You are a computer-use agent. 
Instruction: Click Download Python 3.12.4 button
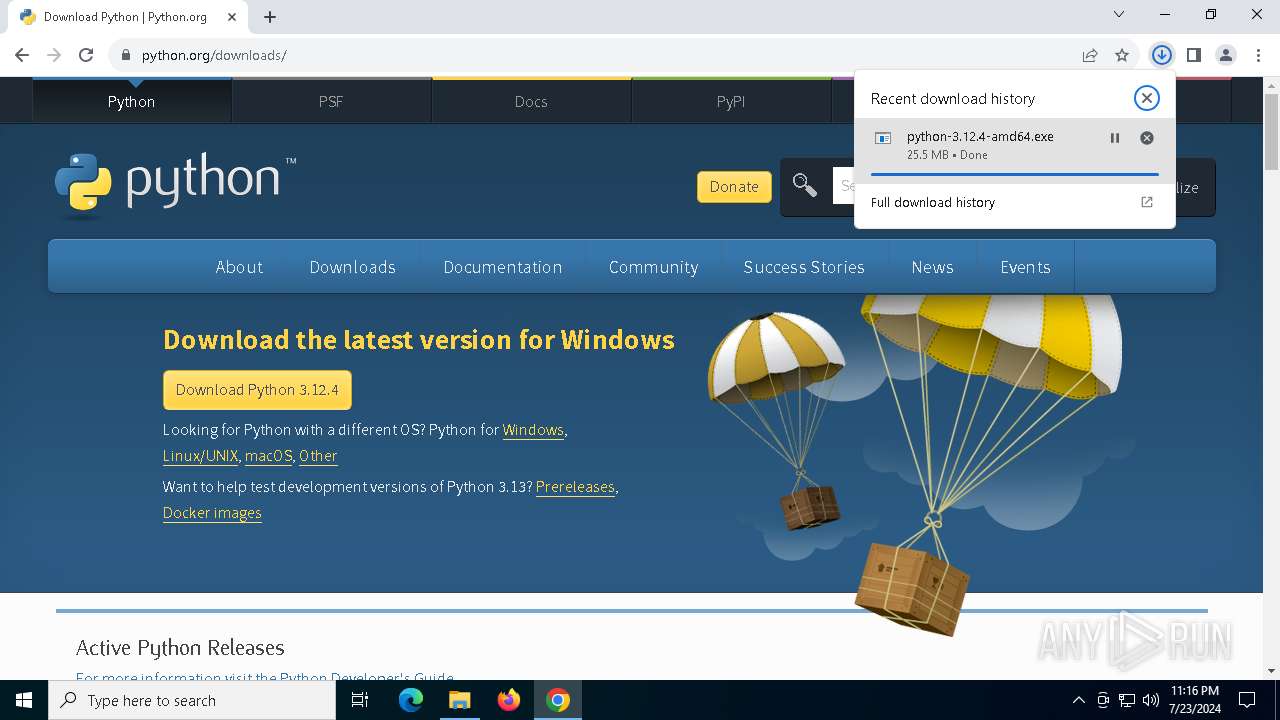(257, 390)
